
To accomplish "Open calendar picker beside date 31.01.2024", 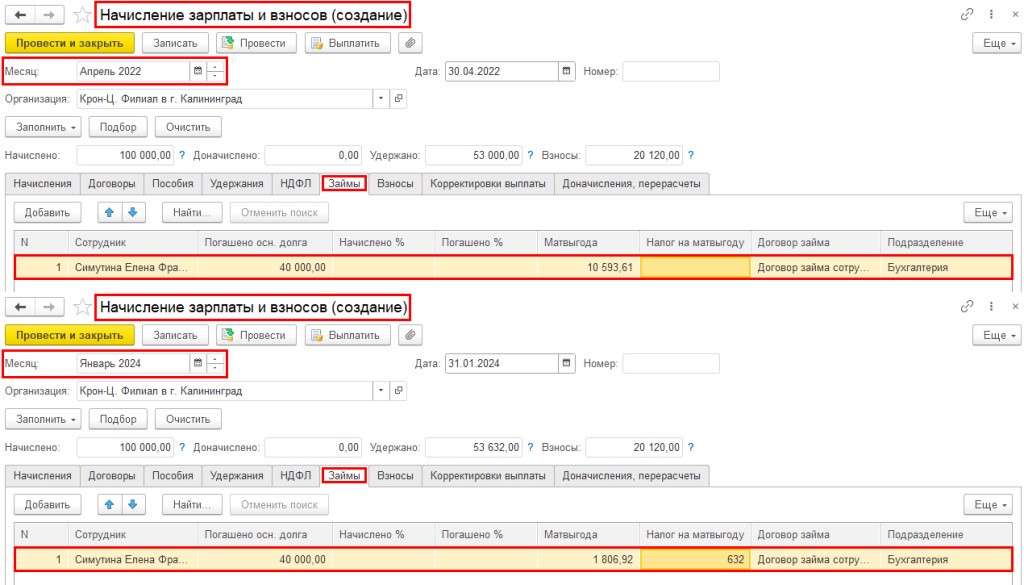I will [568, 363].
